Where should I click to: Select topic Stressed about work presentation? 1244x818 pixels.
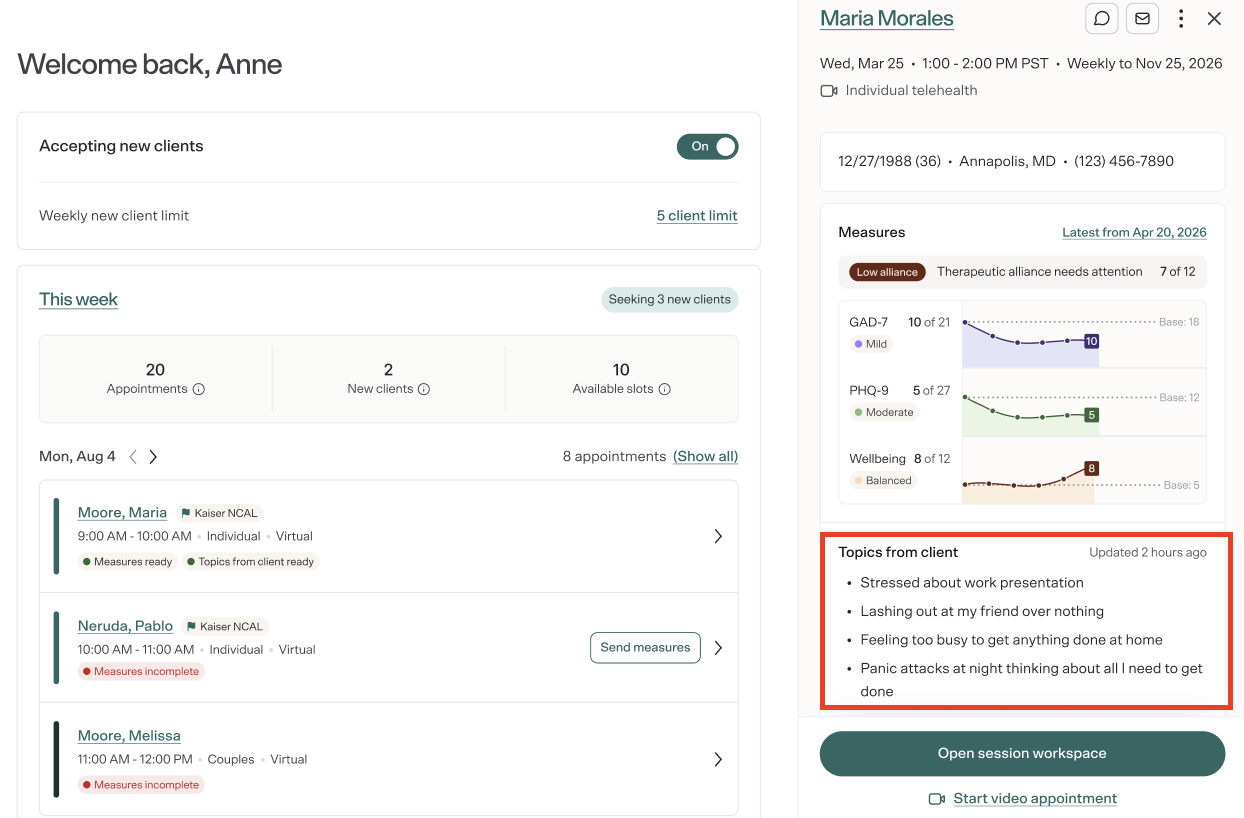click(972, 583)
